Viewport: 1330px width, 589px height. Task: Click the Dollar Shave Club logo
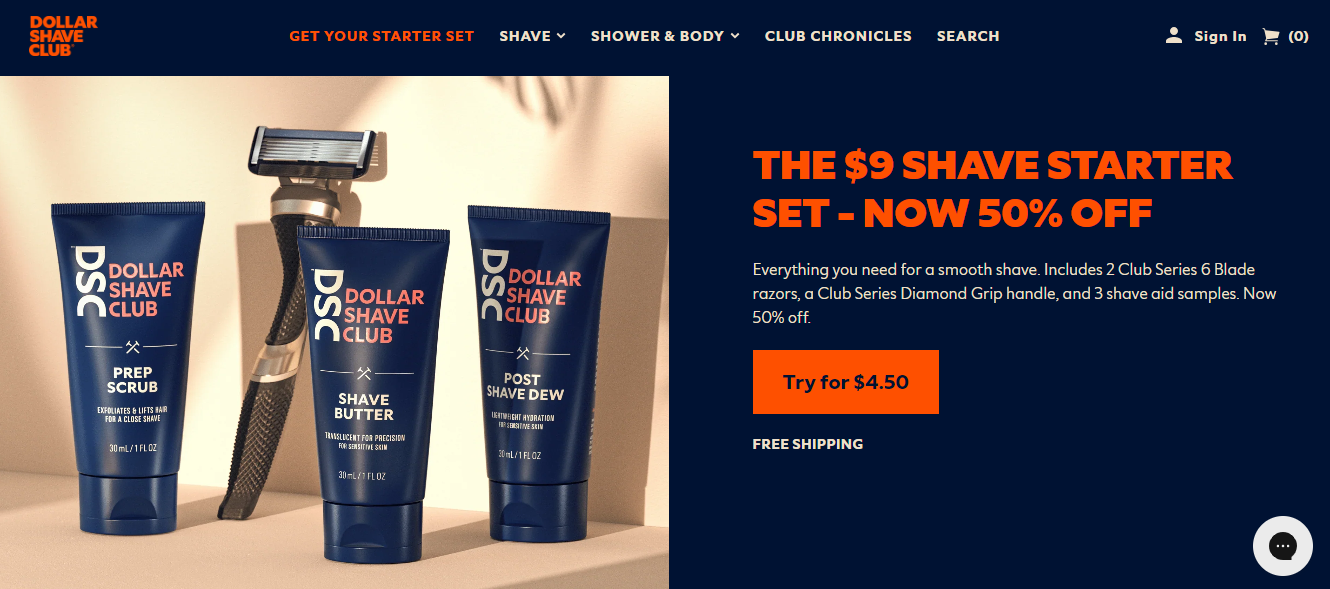64,35
